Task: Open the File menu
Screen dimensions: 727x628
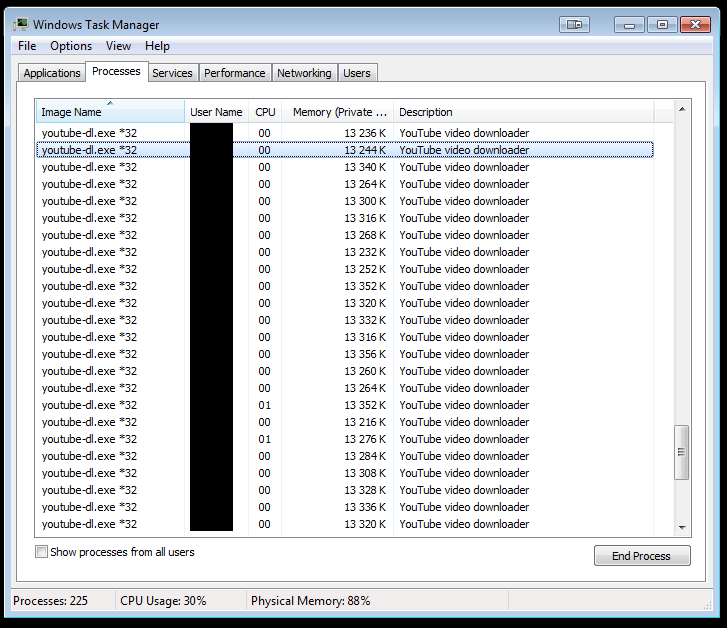Action: (27, 46)
